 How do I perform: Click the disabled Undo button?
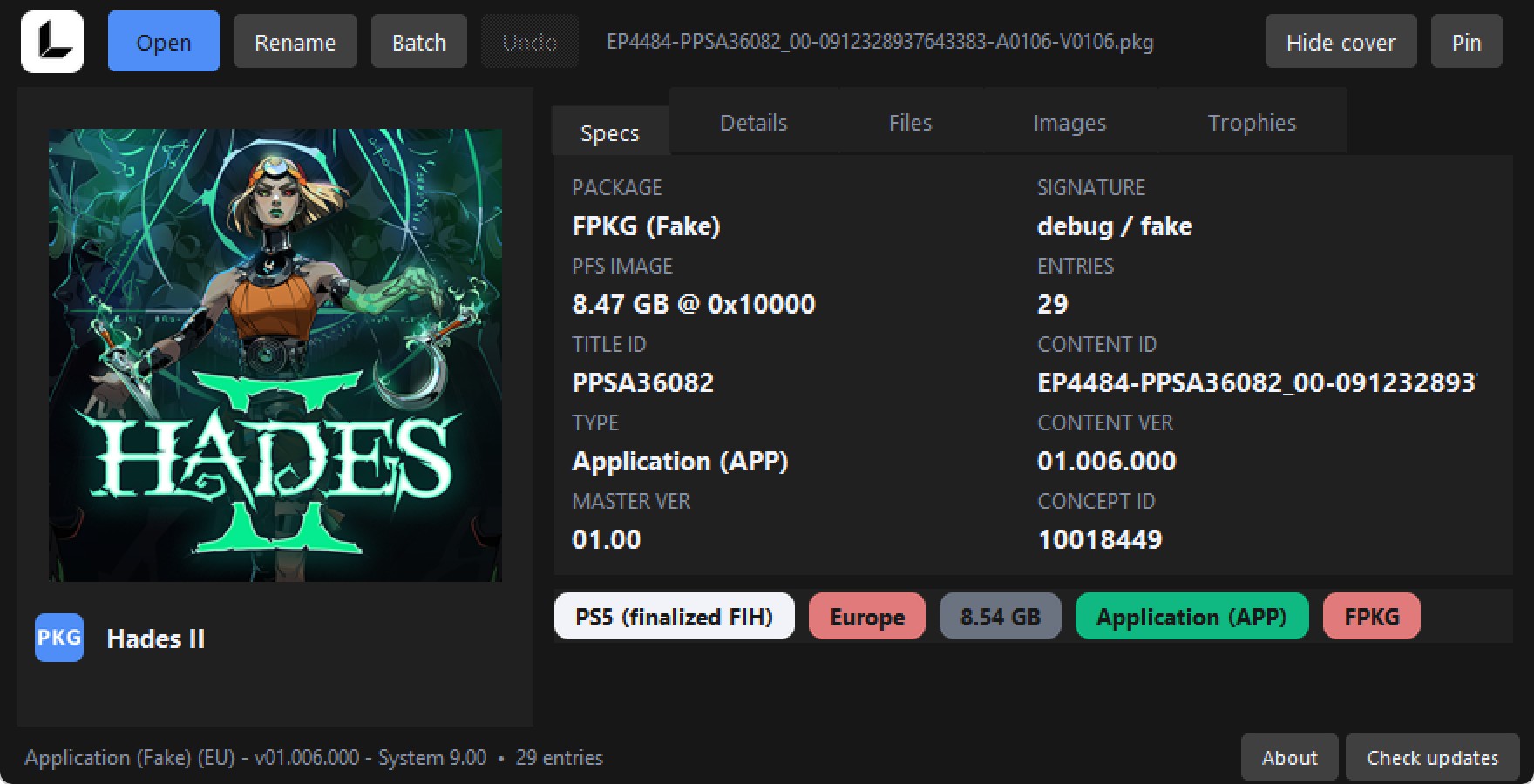point(530,42)
